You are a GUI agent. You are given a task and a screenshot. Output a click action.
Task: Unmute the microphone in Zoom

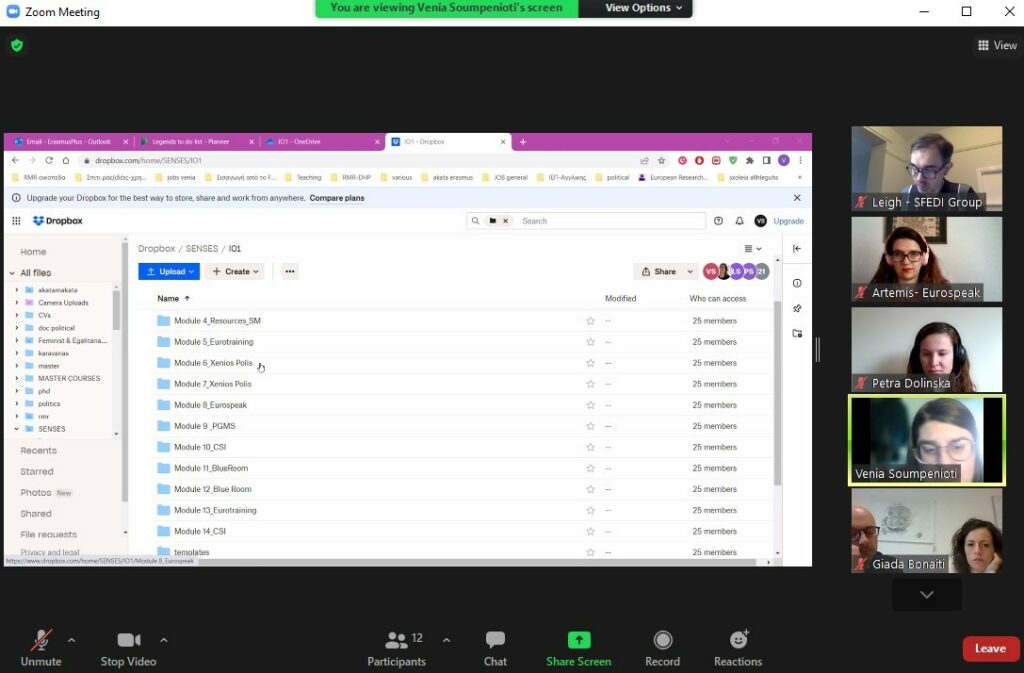point(40,648)
